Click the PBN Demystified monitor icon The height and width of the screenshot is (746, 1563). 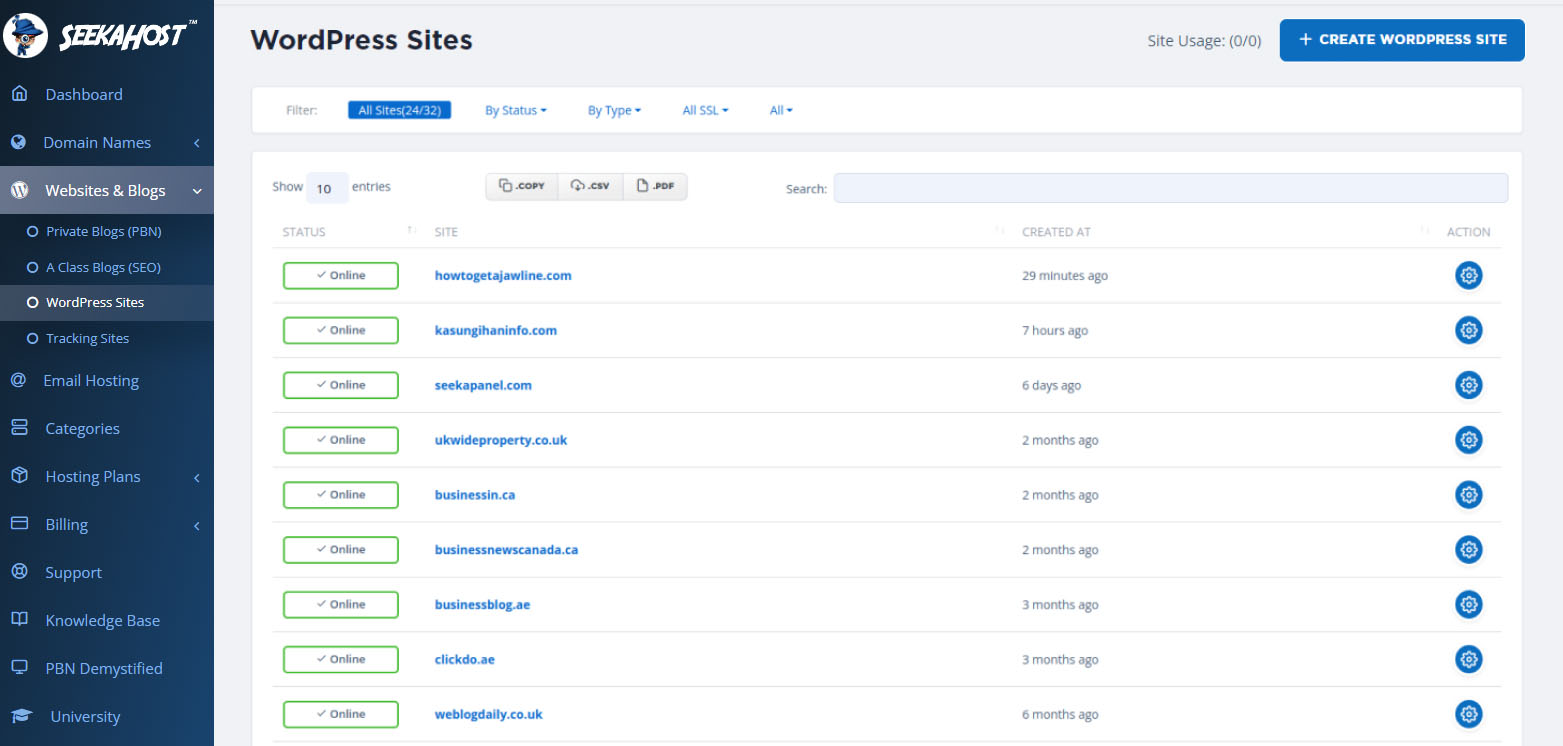(x=19, y=668)
